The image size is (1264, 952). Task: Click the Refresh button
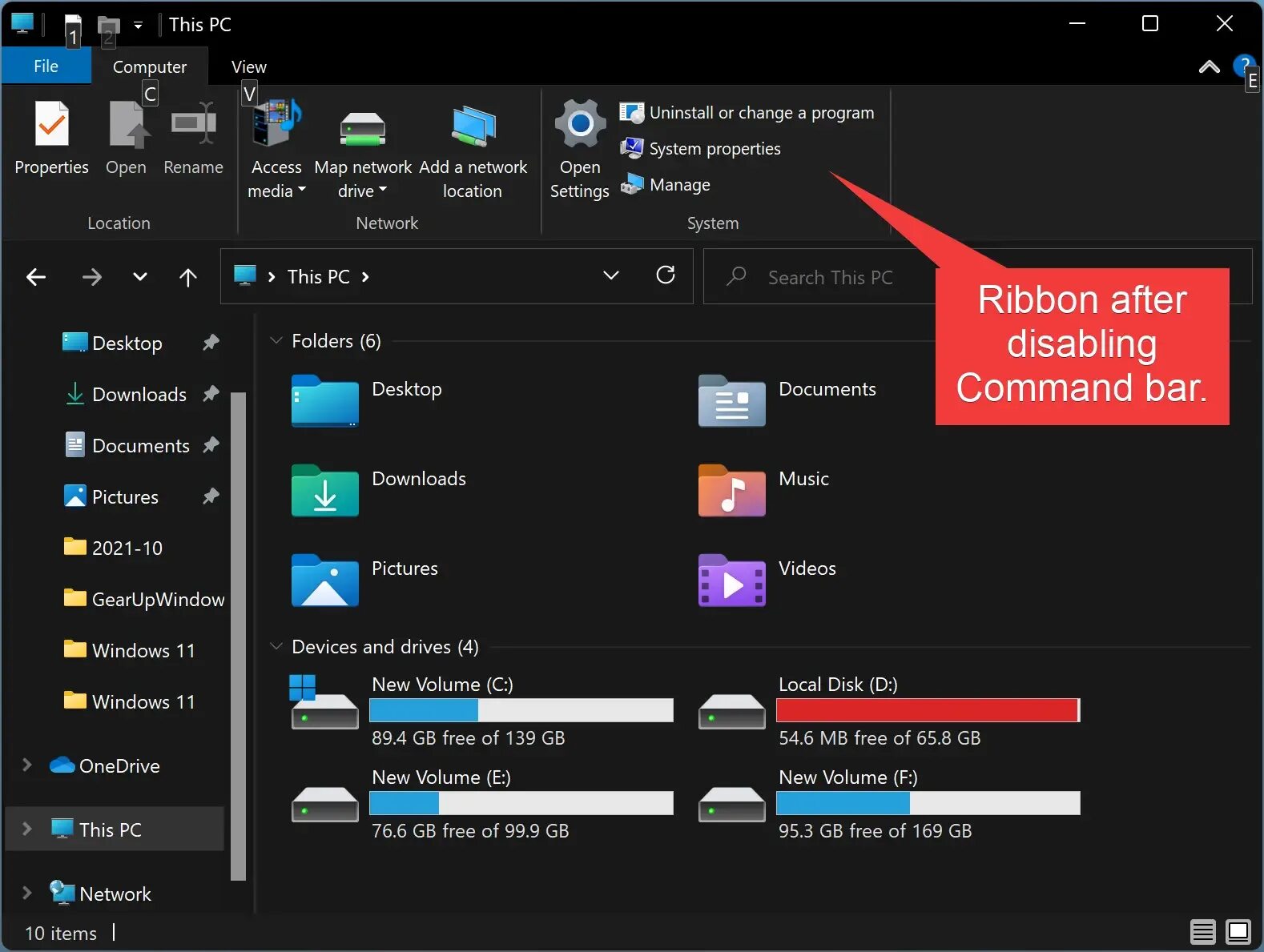click(x=666, y=275)
